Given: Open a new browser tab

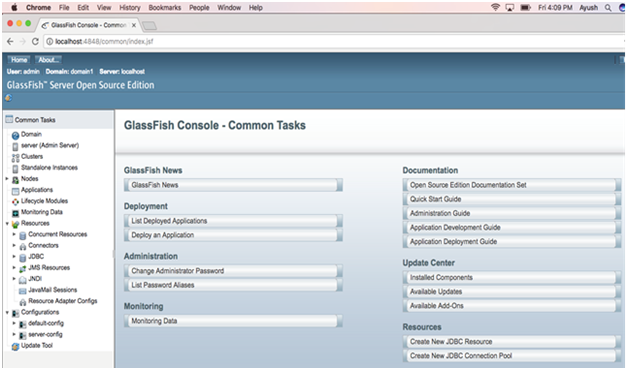Looking at the screenshot, I should [x=149, y=26].
